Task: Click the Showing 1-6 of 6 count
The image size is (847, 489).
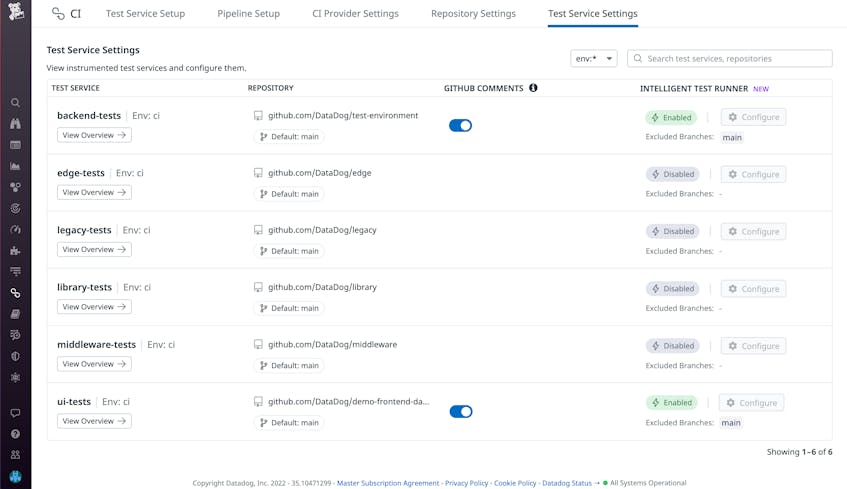Action: [799, 452]
